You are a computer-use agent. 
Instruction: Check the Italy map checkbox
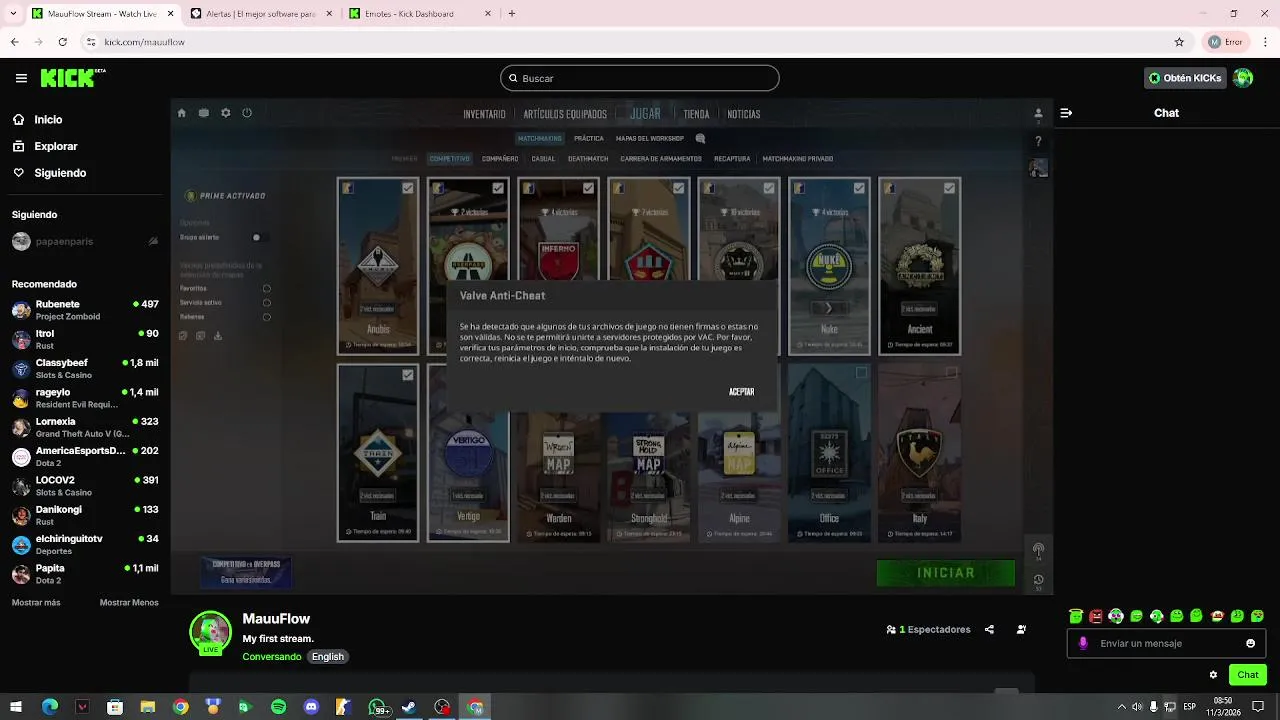click(x=951, y=373)
